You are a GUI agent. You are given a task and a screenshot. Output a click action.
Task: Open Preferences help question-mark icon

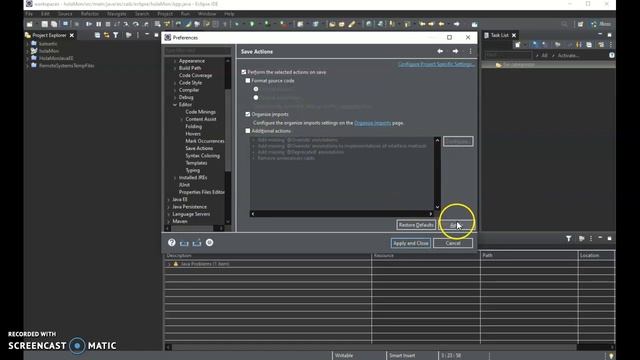pyautogui.click(x=172, y=242)
